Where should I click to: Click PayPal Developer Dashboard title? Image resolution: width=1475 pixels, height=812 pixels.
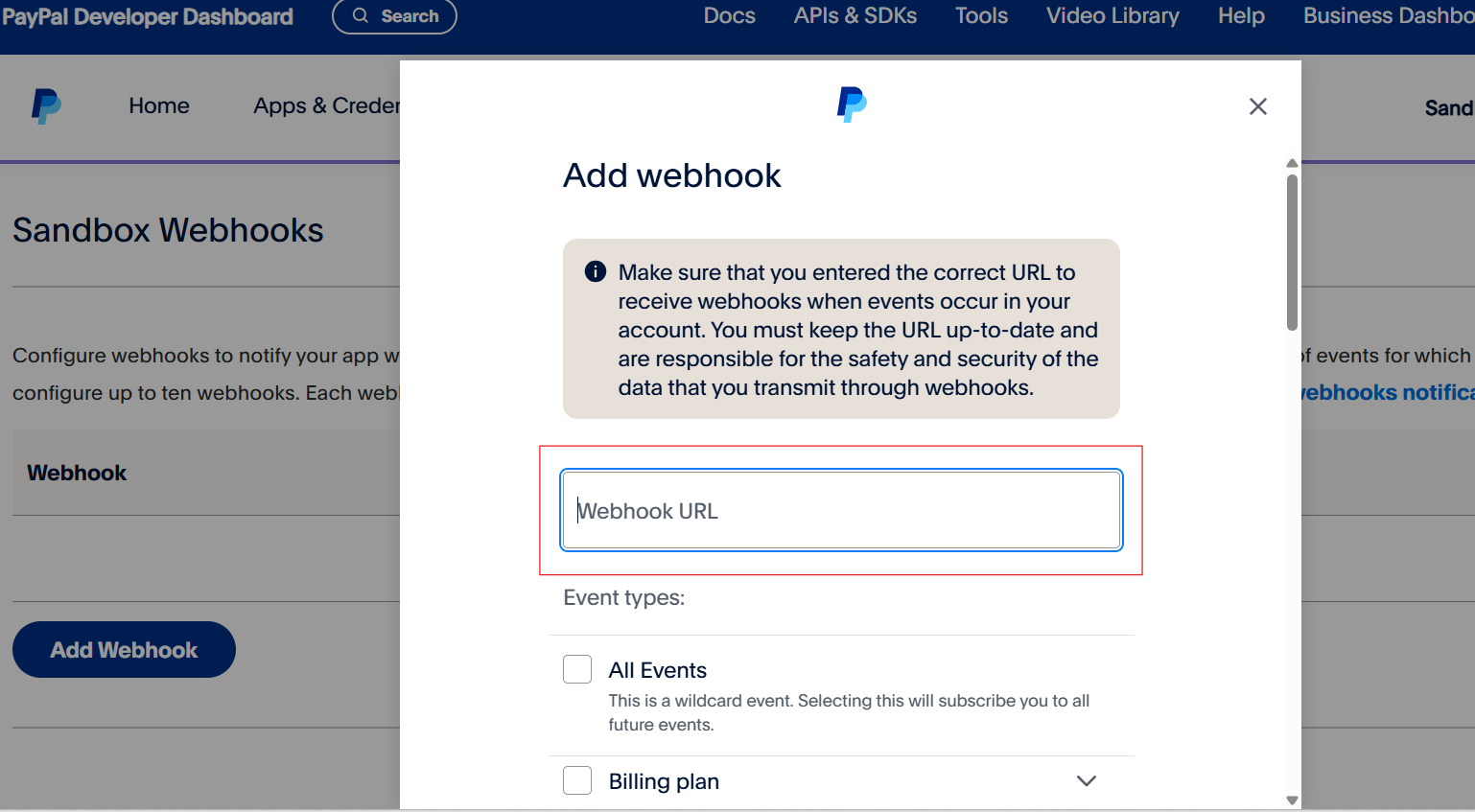tap(148, 16)
